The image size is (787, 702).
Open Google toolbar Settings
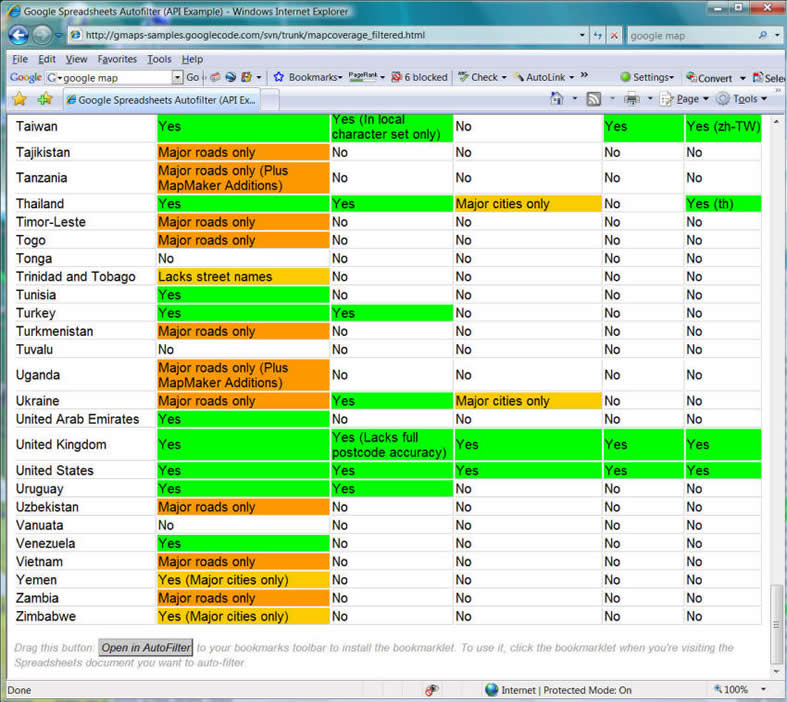click(646, 77)
